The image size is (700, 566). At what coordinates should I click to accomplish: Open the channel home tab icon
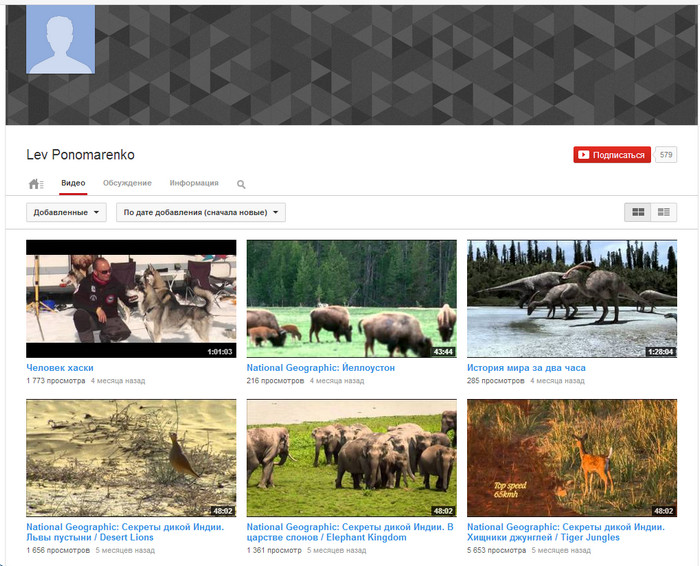[x=36, y=183]
